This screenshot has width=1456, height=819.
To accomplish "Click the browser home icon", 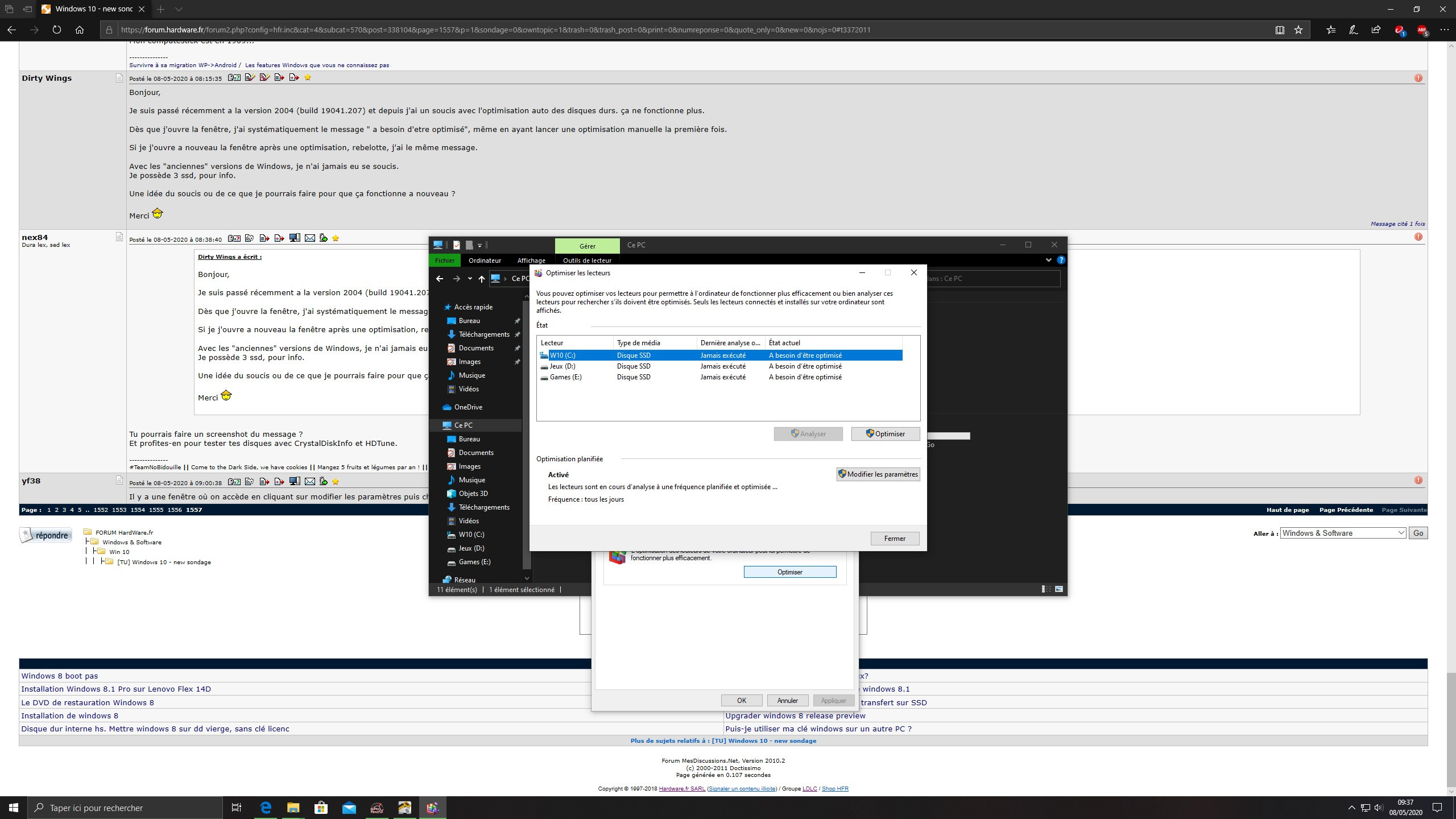I will click(x=80, y=30).
